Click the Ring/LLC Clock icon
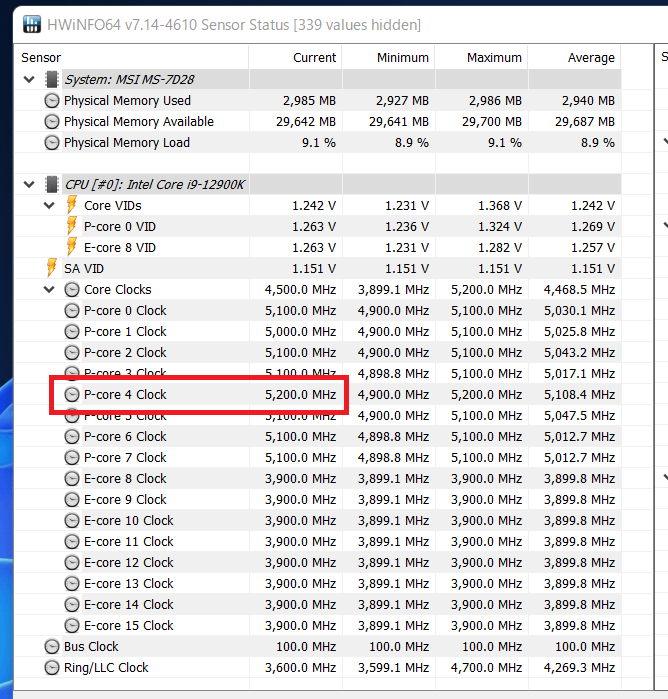The height and width of the screenshot is (699, 668). pyautogui.click(x=52, y=667)
